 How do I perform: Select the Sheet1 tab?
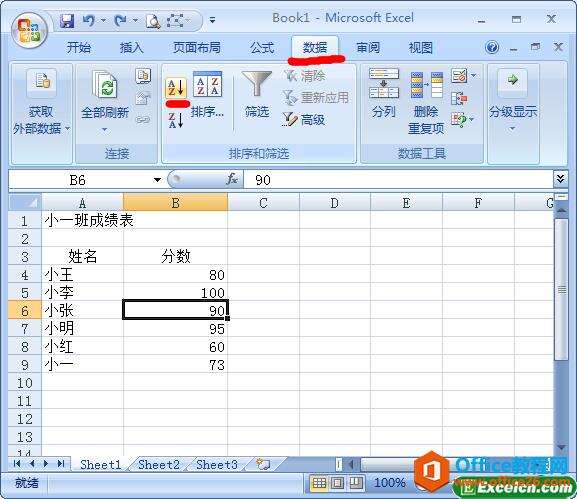100,464
